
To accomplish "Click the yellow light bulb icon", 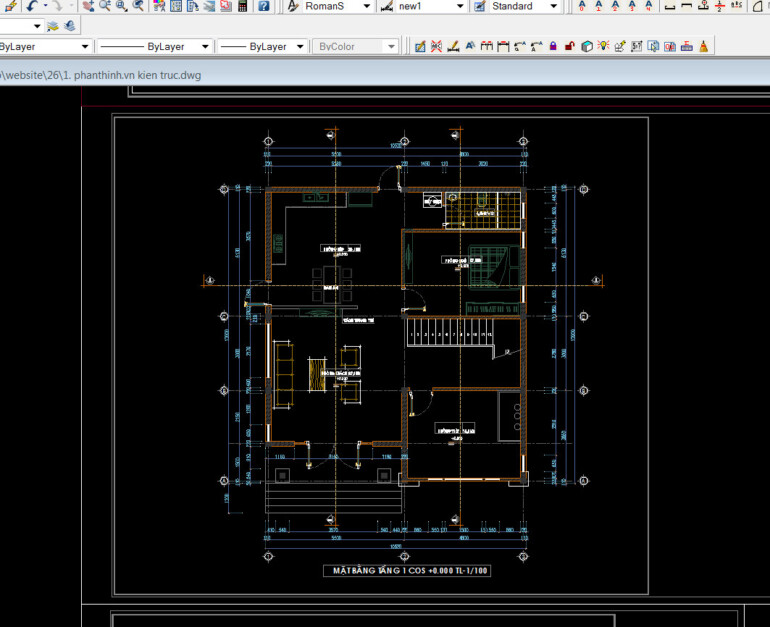I will (603, 47).
